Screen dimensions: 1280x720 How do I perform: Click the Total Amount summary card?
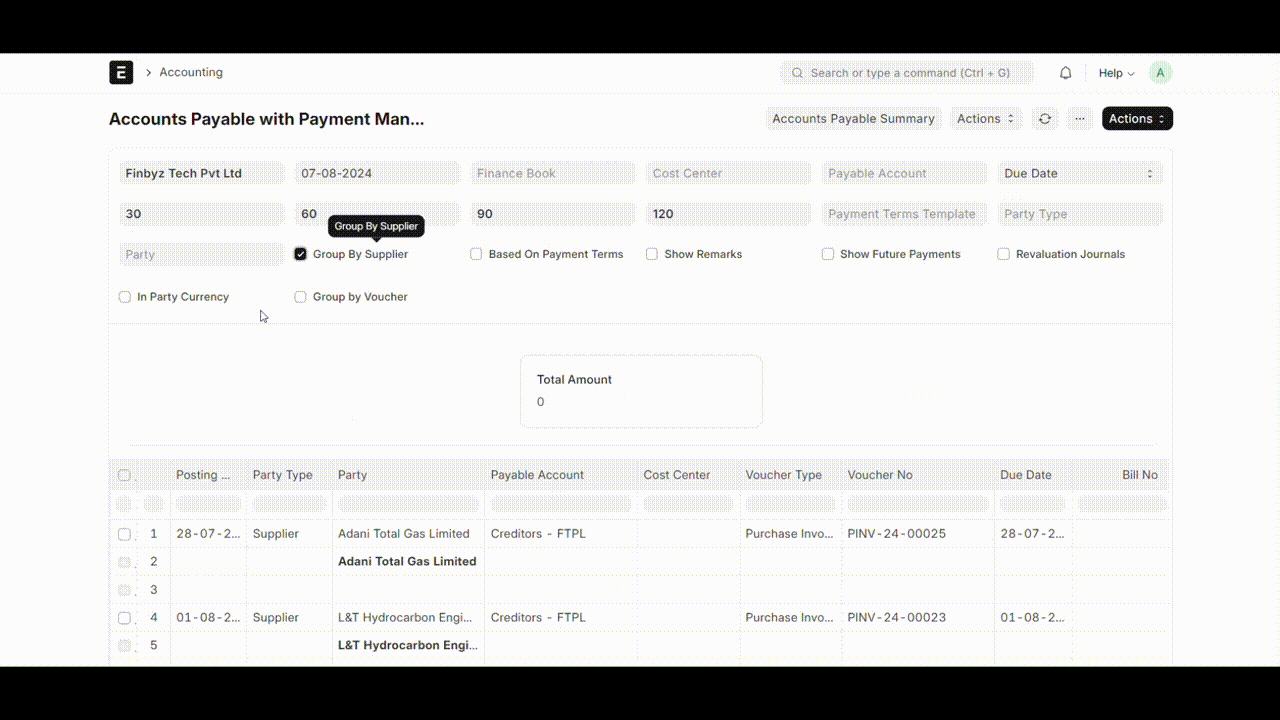(x=641, y=391)
